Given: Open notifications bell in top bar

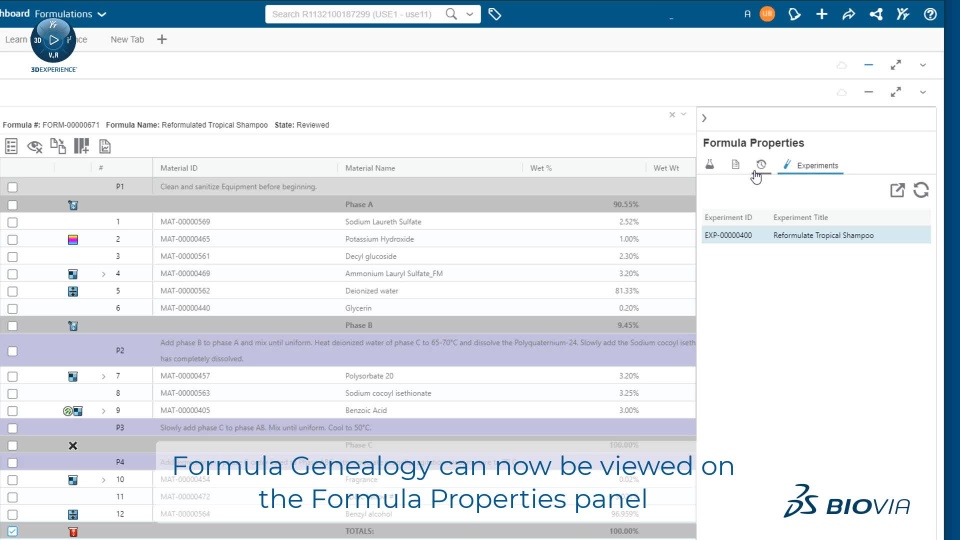Looking at the screenshot, I should pyautogui.click(x=794, y=14).
